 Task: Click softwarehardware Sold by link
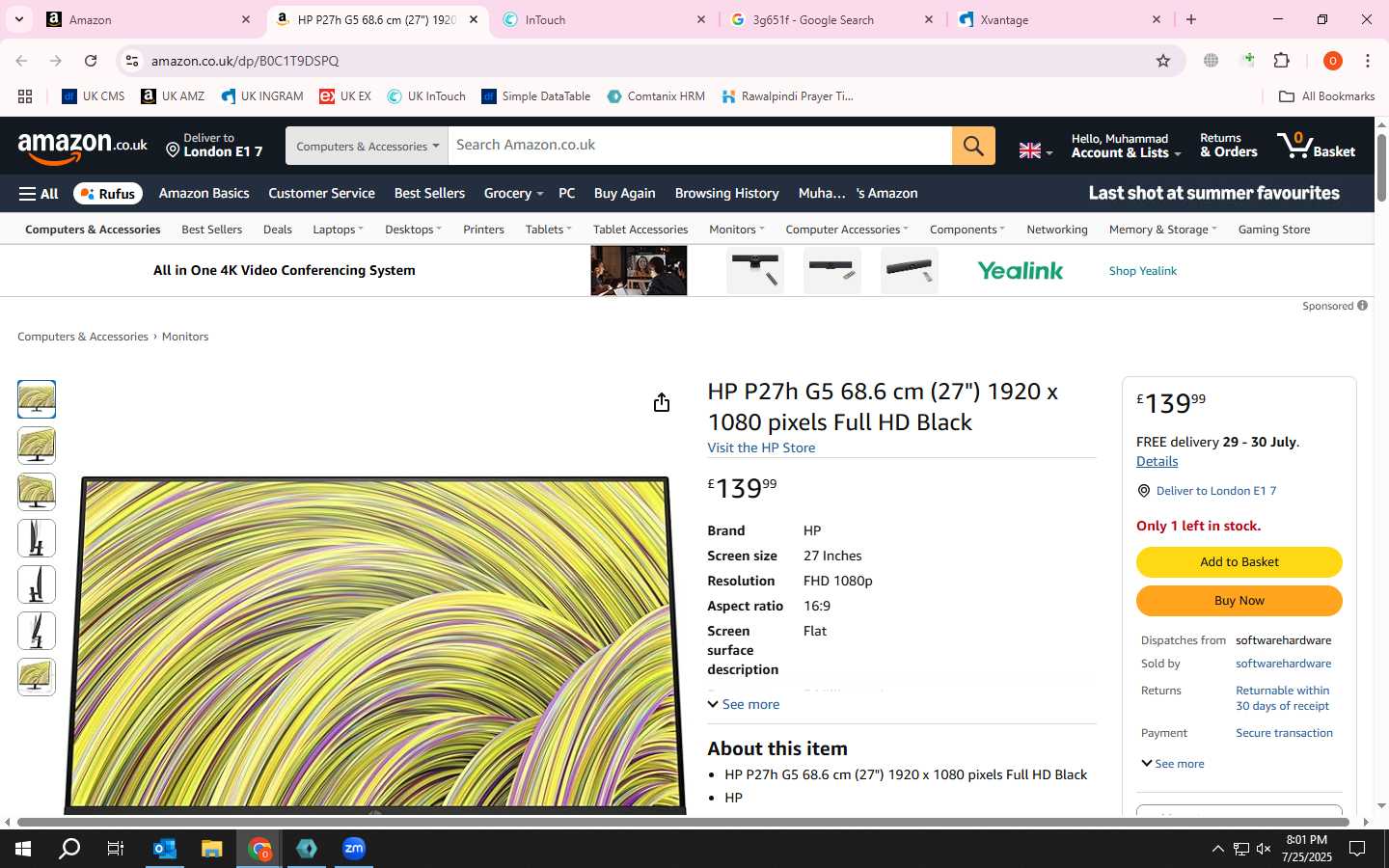point(1283,664)
